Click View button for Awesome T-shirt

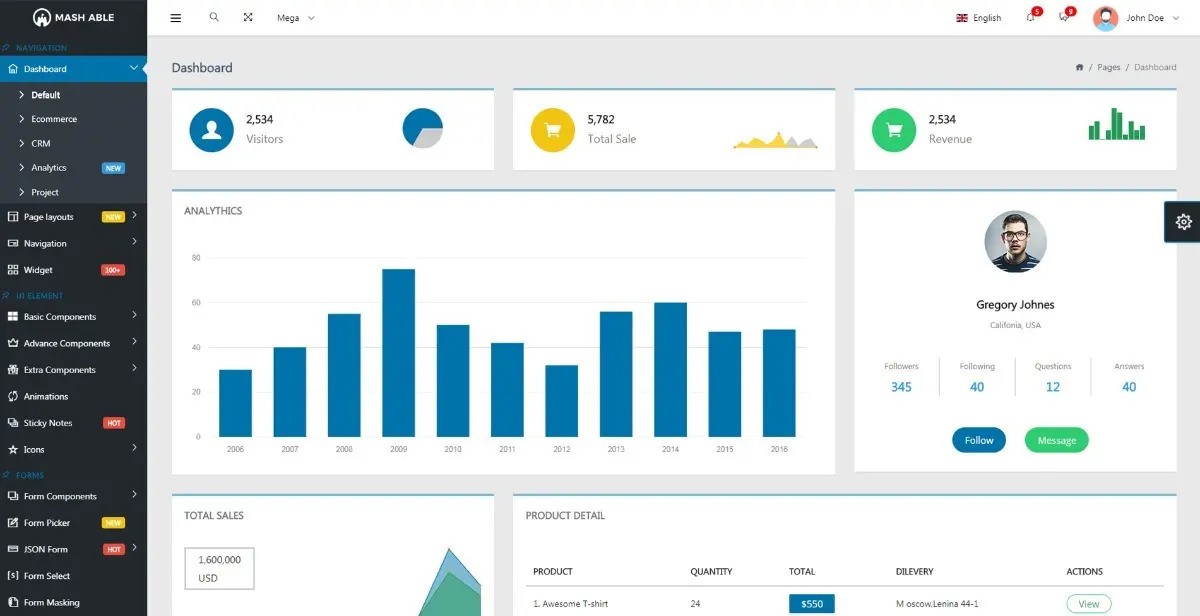tap(1088, 604)
